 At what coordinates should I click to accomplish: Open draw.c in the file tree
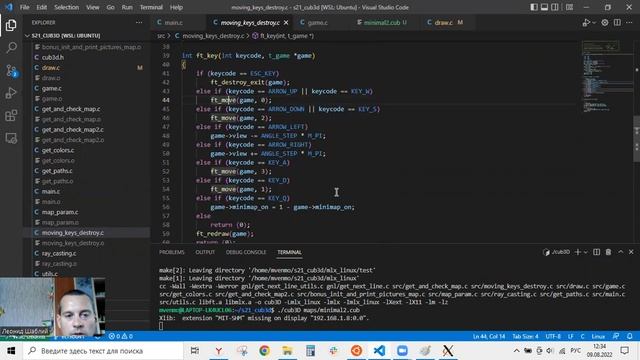point(51,68)
